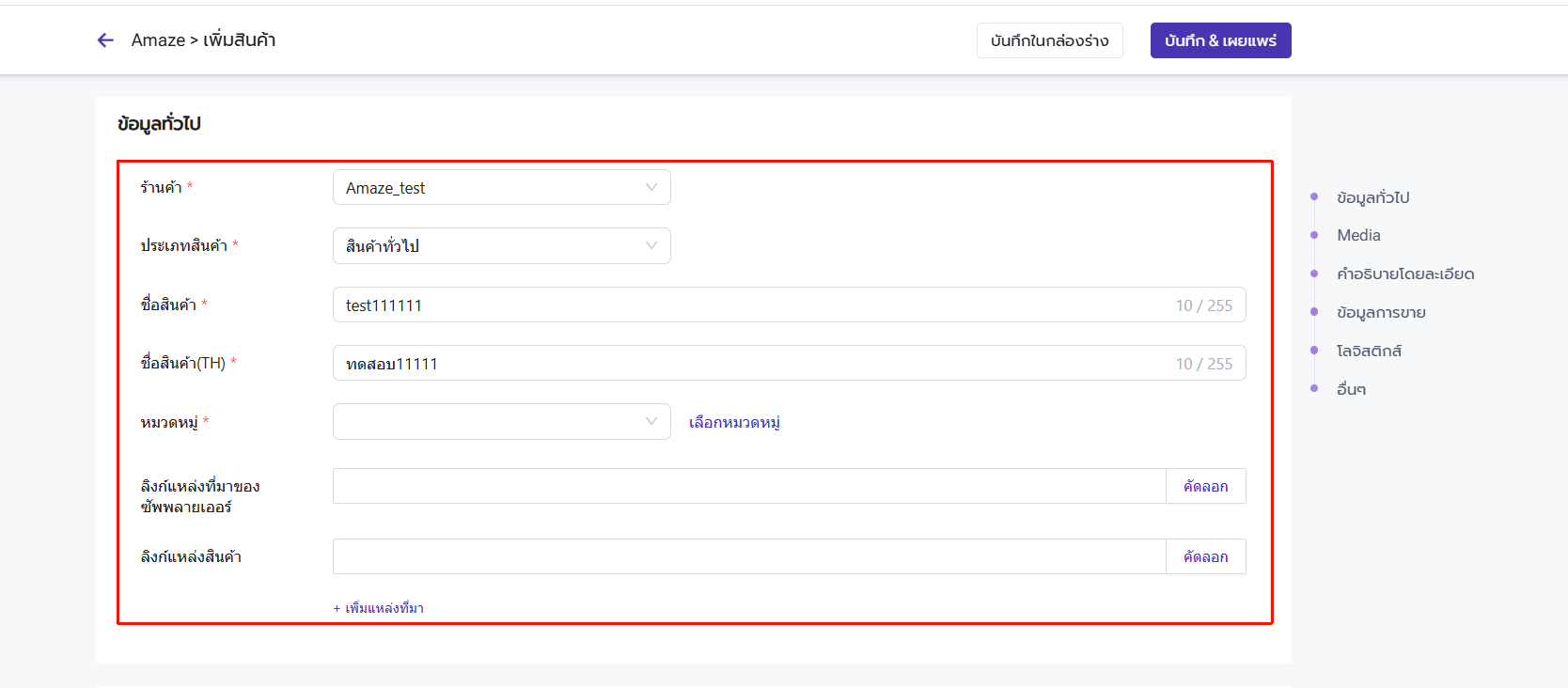Click the + เพิ่มแหล่งที่มา link
Image resolution: width=1568 pixels, height=688 pixels.
pyautogui.click(x=379, y=608)
